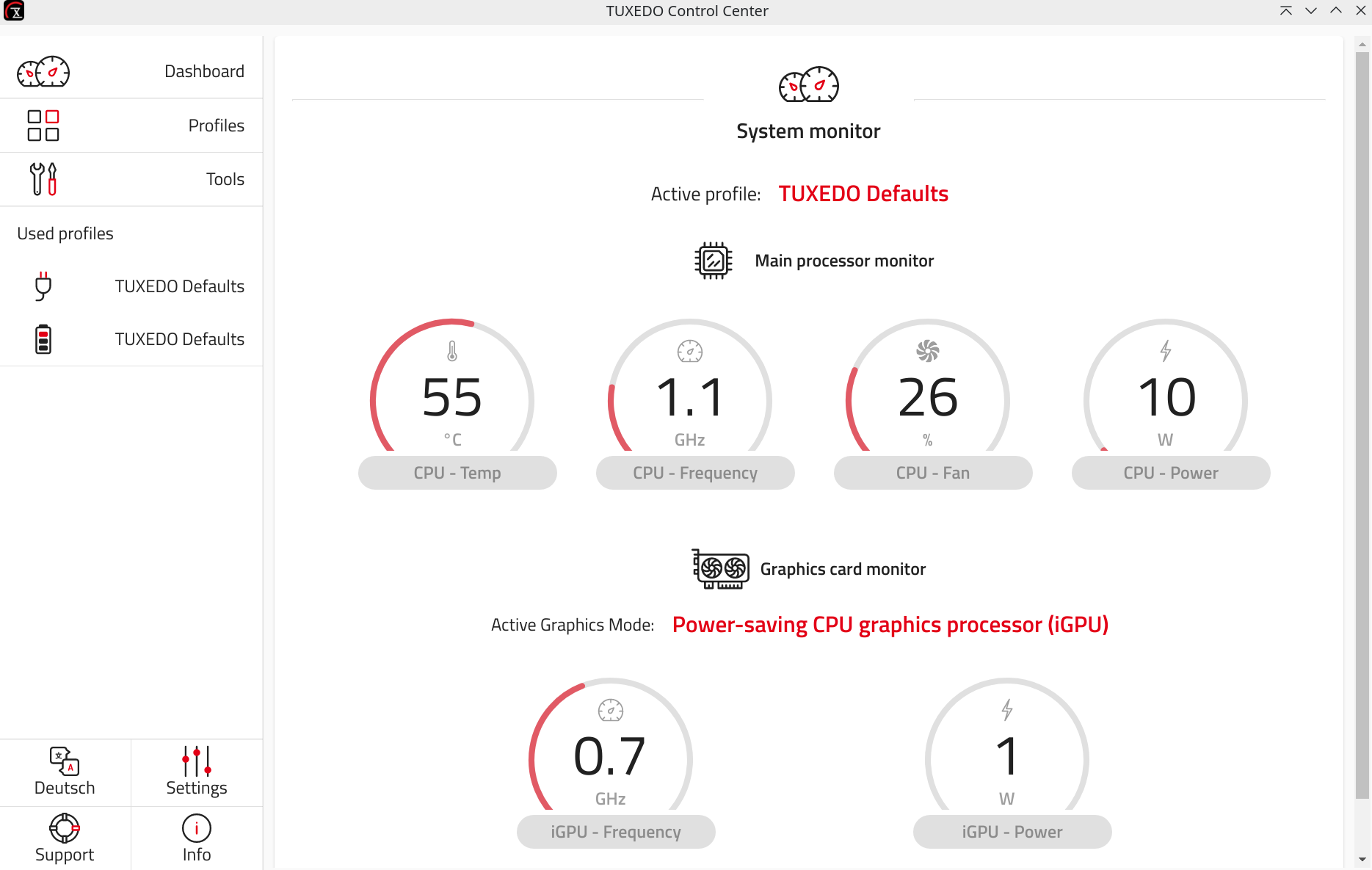This screenshot has height=870, width=1372.
Task: Click the 1.1 GHz frequency gauge value
Action: coord(690,398)
